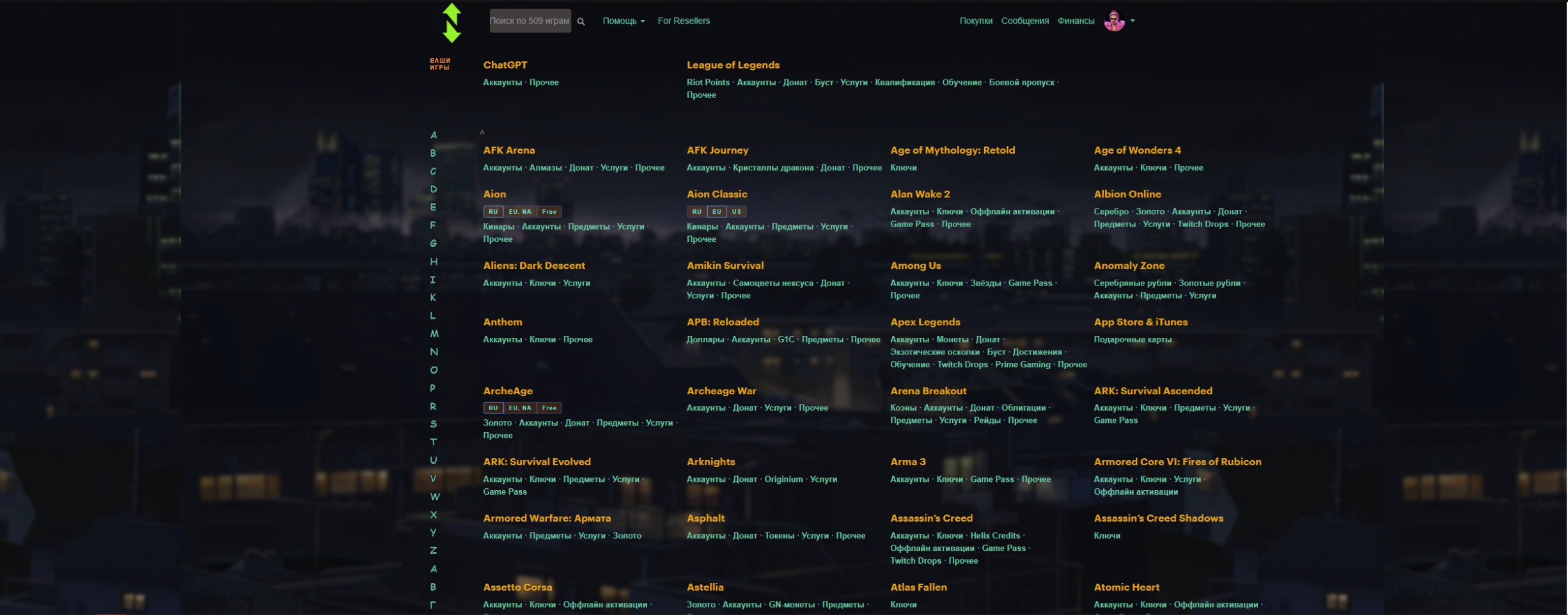Open Экзотические осколки under Apex Legends

[935, 352]
